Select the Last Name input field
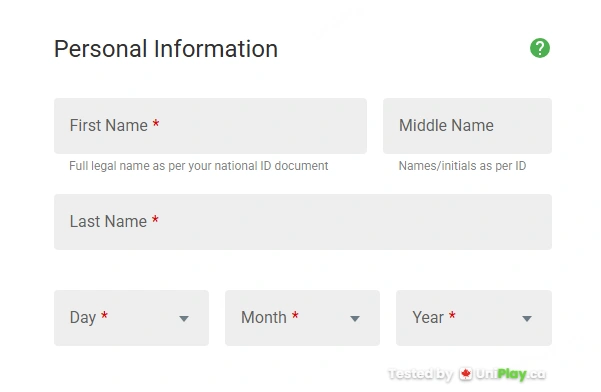 (x=303, y=222)
